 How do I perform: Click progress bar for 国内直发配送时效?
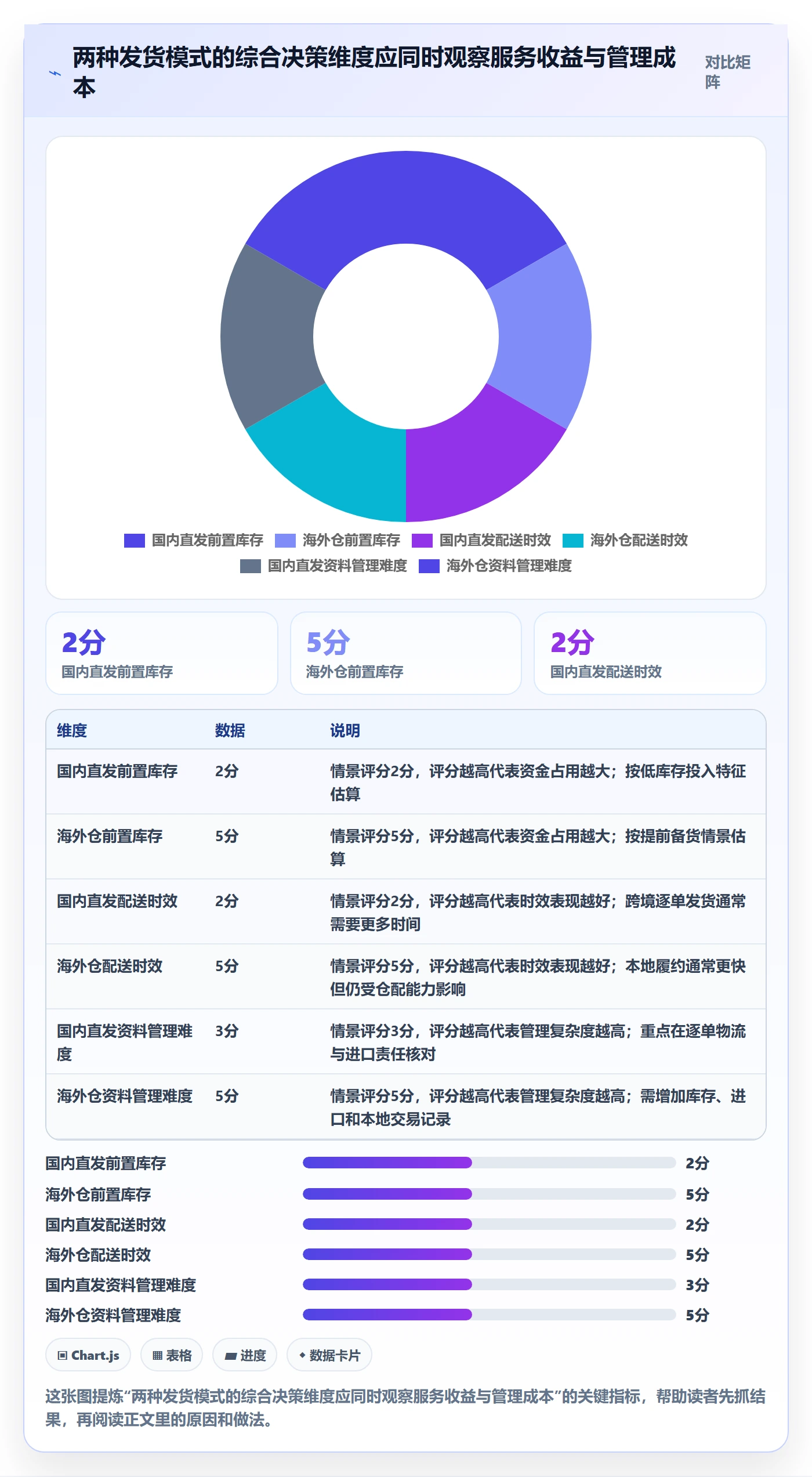point(490,1224)
